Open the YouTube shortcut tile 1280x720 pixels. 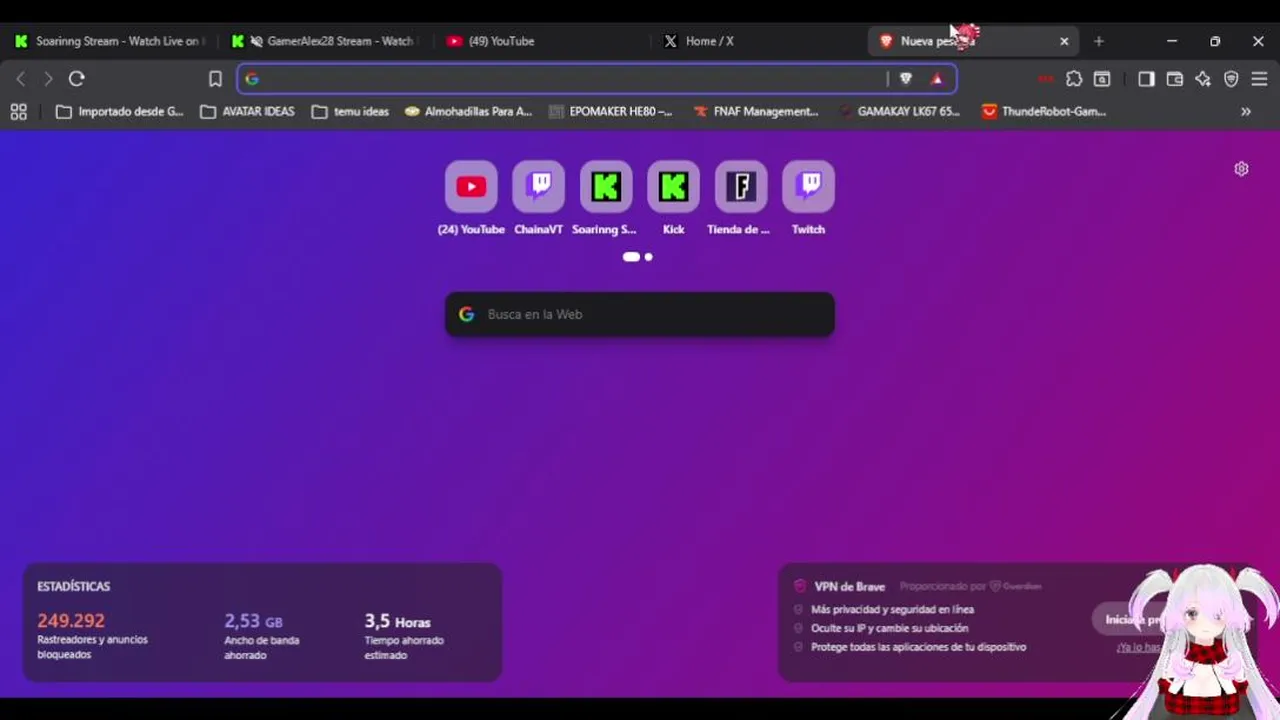(471, 187)
